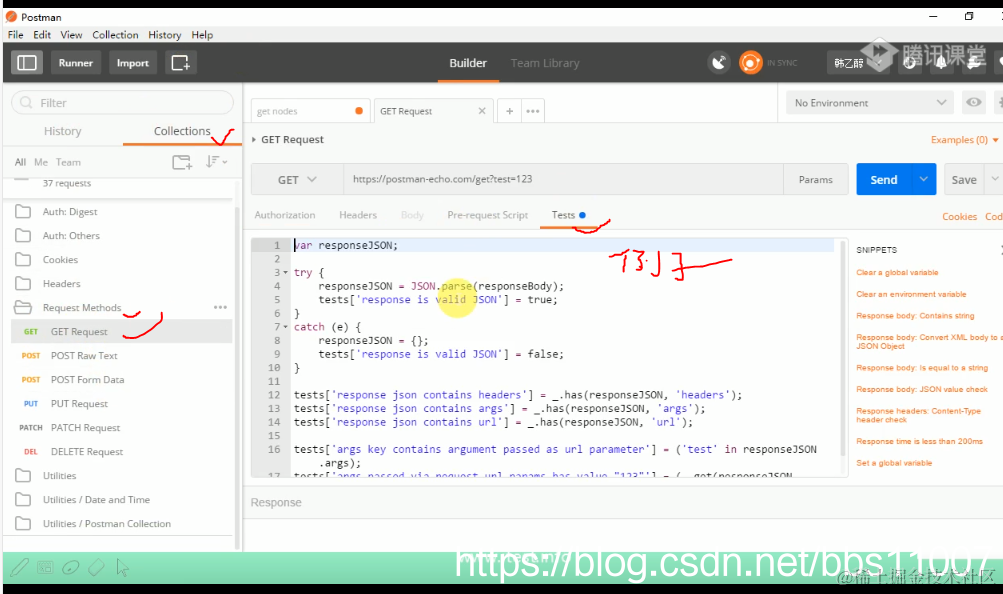Viewport: 1003px width, 594px height.
Task: Fold the try block at line 3
Action: tap(285, 272)
